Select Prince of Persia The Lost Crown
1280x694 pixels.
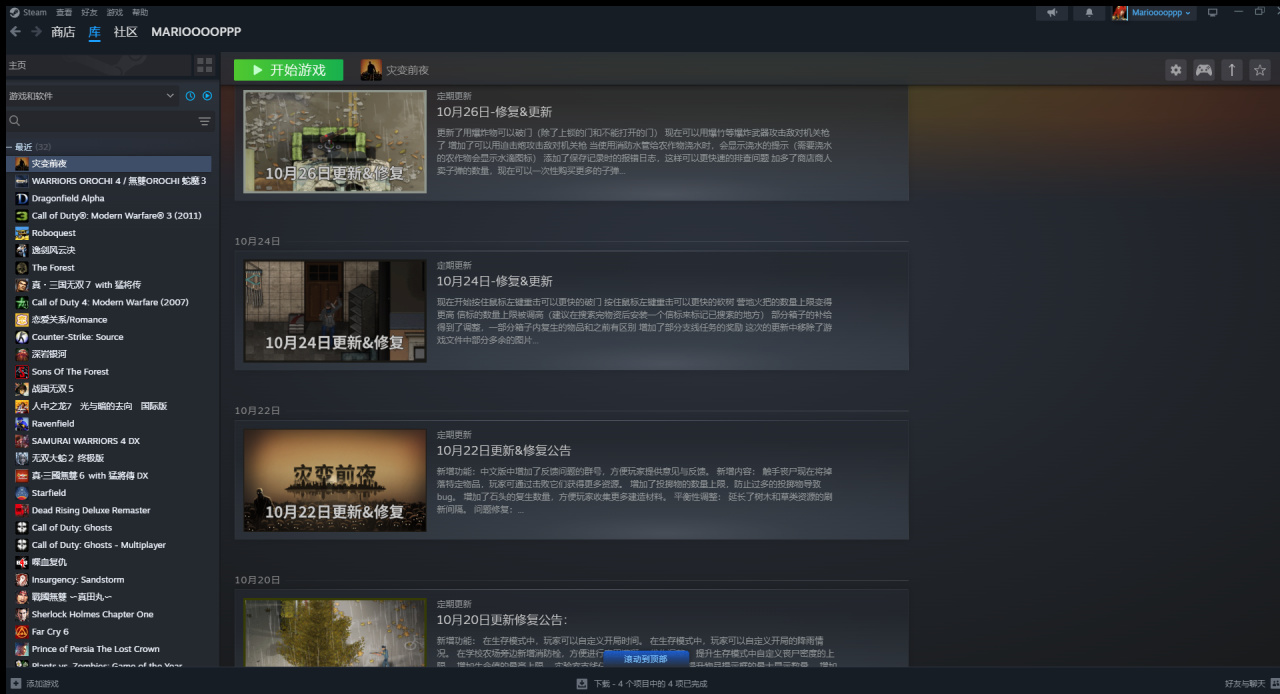point(109,649)
